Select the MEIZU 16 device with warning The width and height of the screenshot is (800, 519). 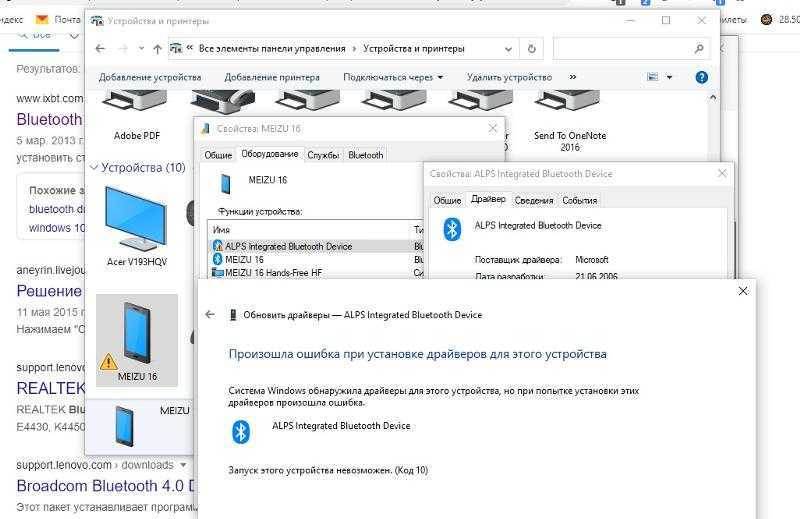137,340
